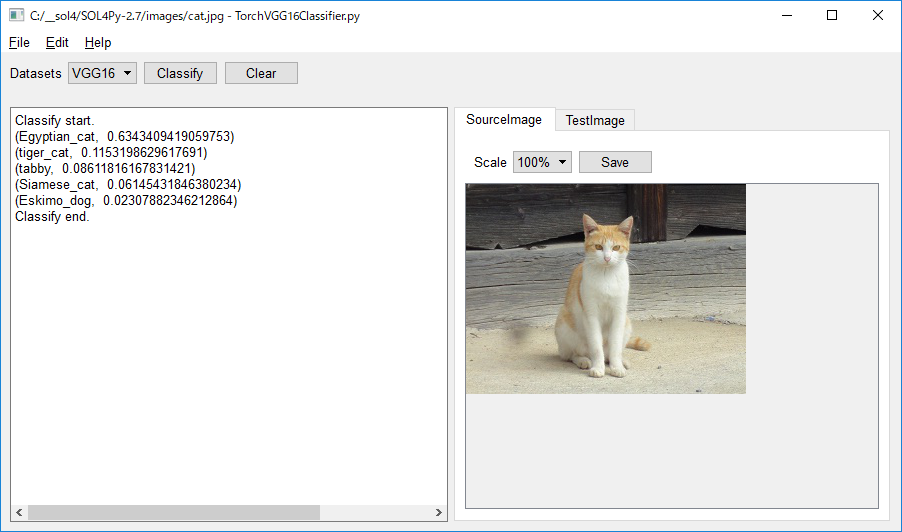
Task: Click the Egyptian_cat result line
Action: pos(125,136)
